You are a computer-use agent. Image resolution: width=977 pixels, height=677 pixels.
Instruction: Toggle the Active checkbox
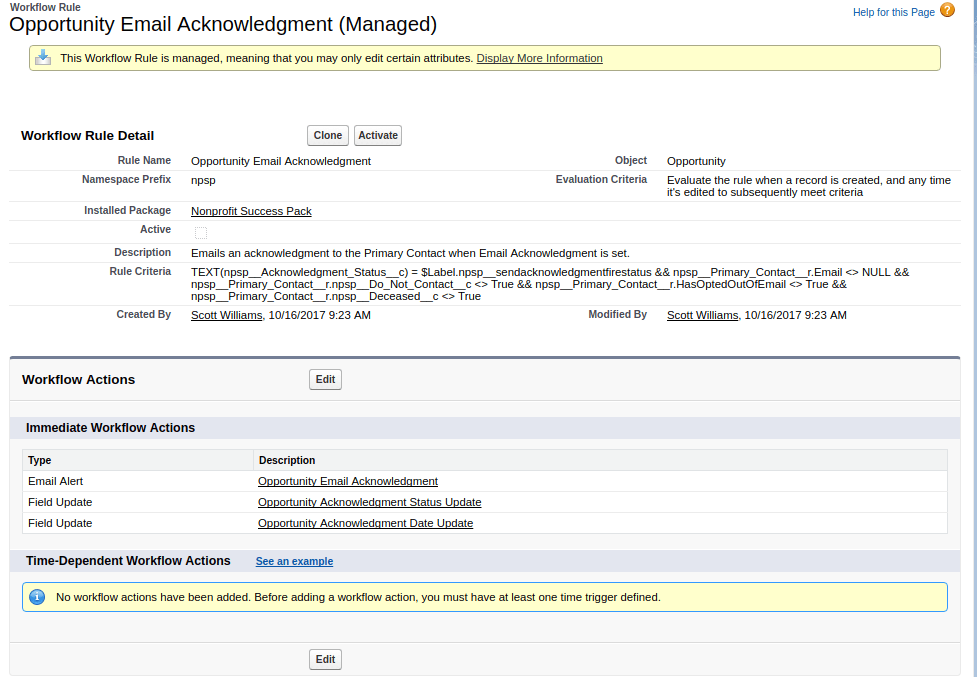click(200, 232)
